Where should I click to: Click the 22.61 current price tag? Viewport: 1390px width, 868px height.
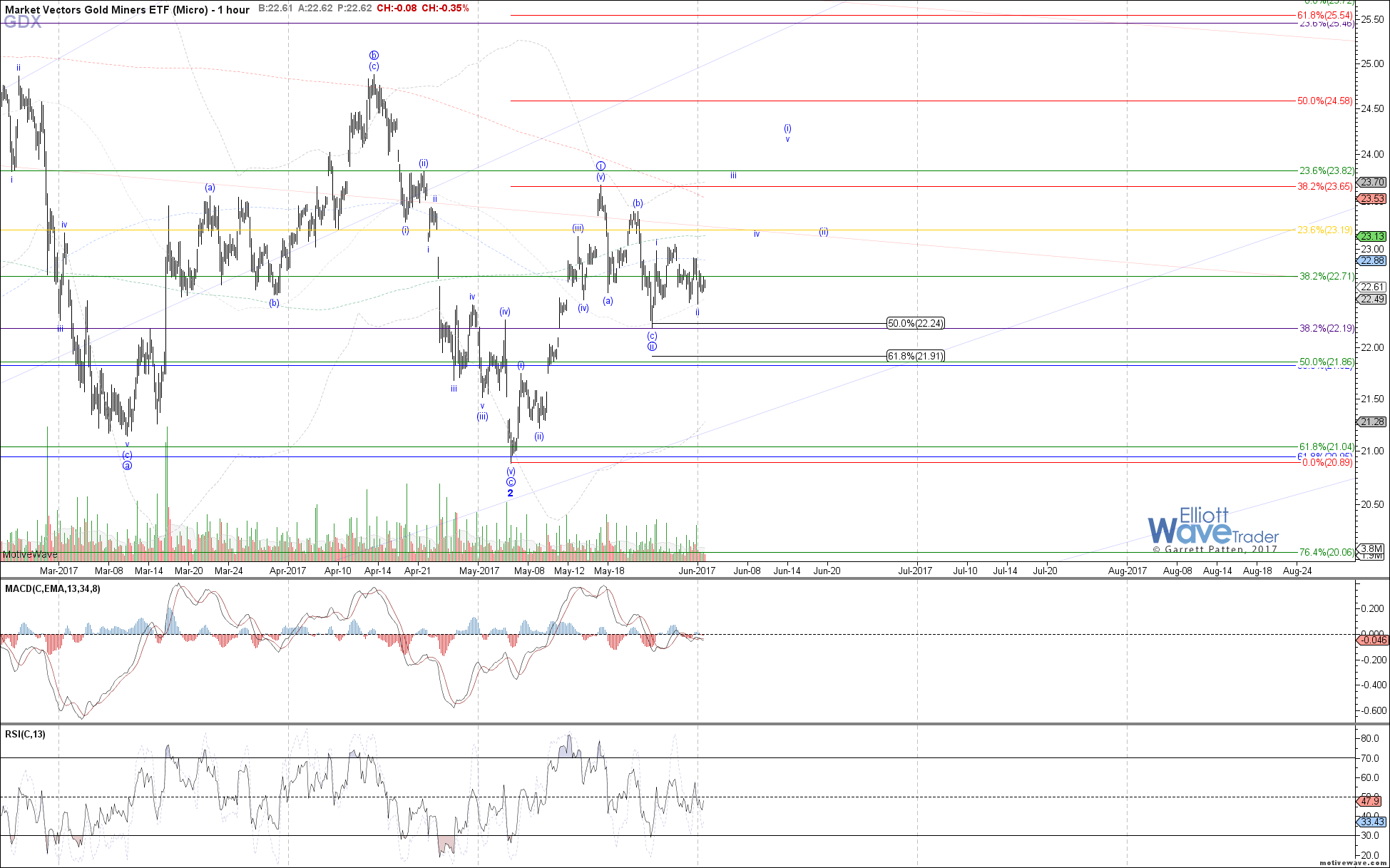[1373, 287]
